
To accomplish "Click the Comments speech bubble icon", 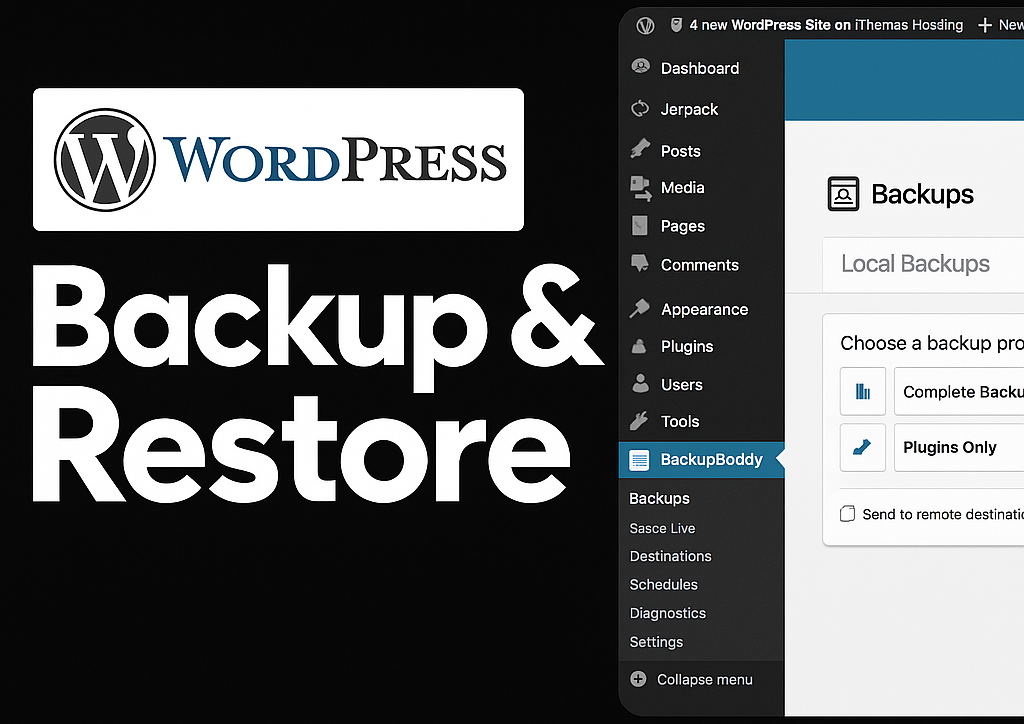I will (640, 264).
